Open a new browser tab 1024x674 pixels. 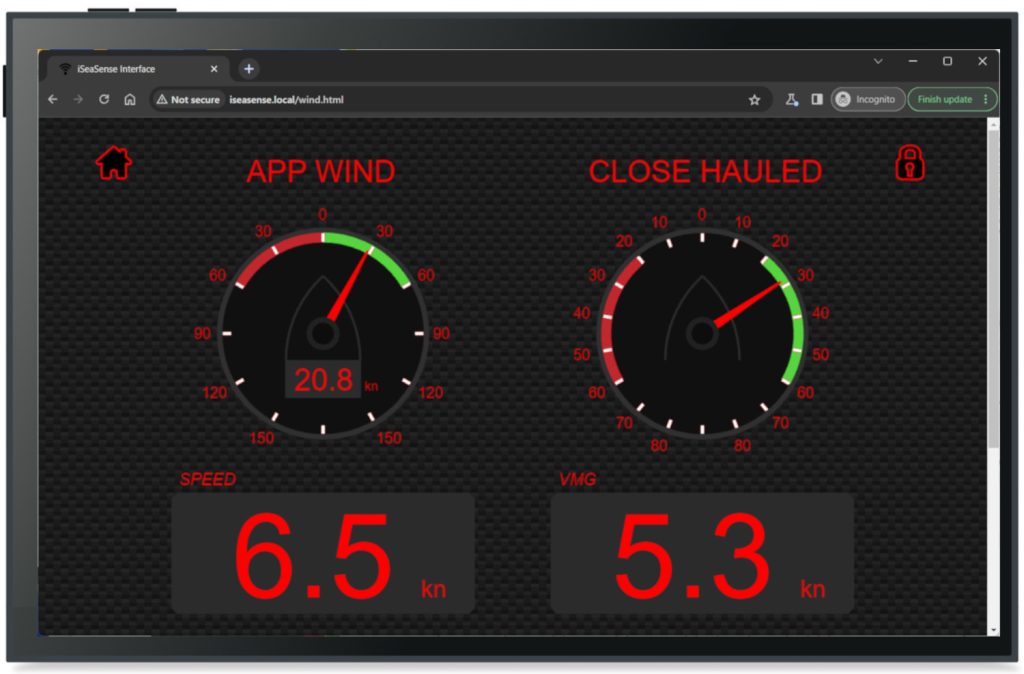click(249, 69)
